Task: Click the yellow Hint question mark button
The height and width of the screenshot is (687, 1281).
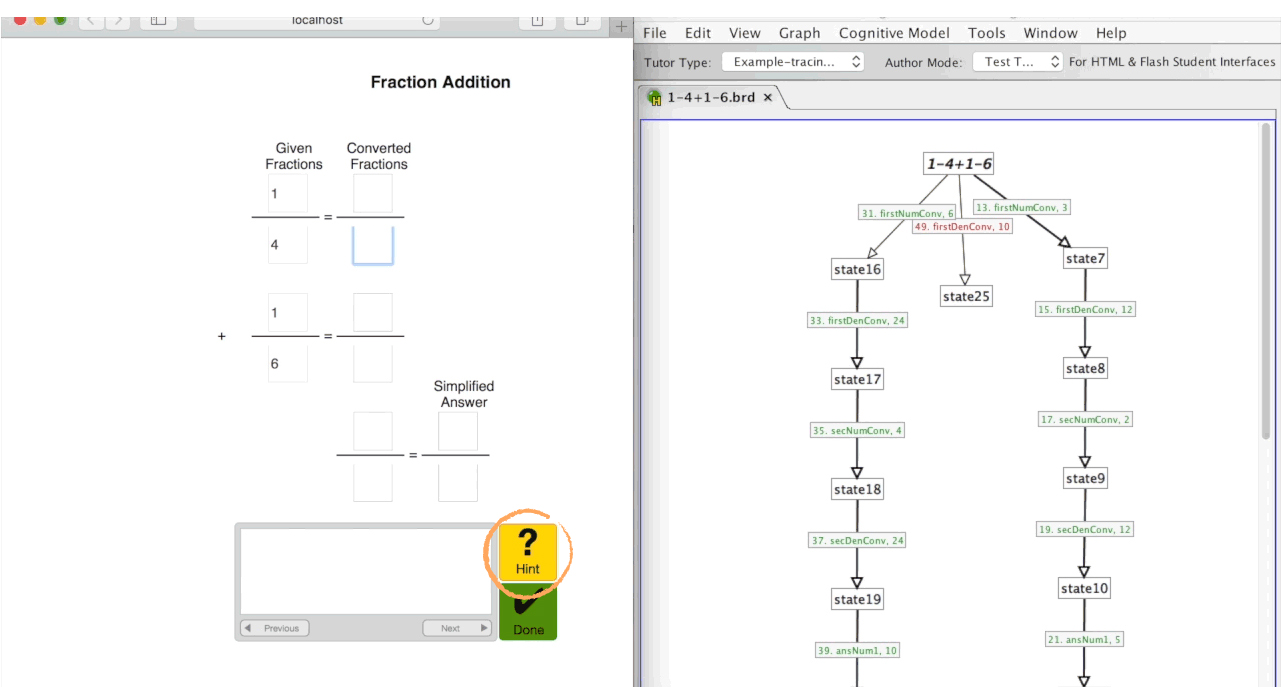Action: 527,551
